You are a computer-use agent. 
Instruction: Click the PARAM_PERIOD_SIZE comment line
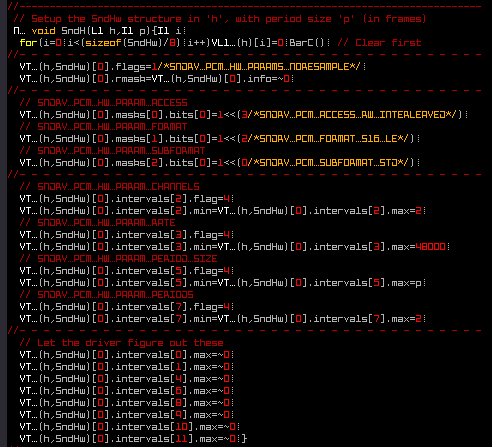click(118, 259)
